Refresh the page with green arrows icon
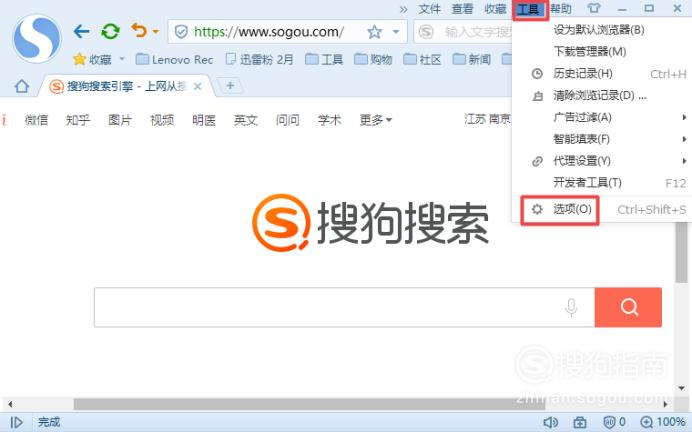 tap(110, 31)
